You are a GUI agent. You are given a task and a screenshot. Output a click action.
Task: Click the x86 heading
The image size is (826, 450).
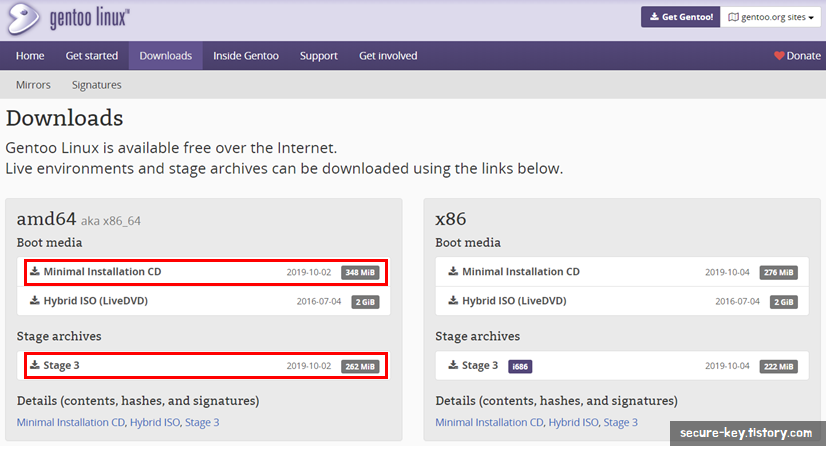point(451,219)
